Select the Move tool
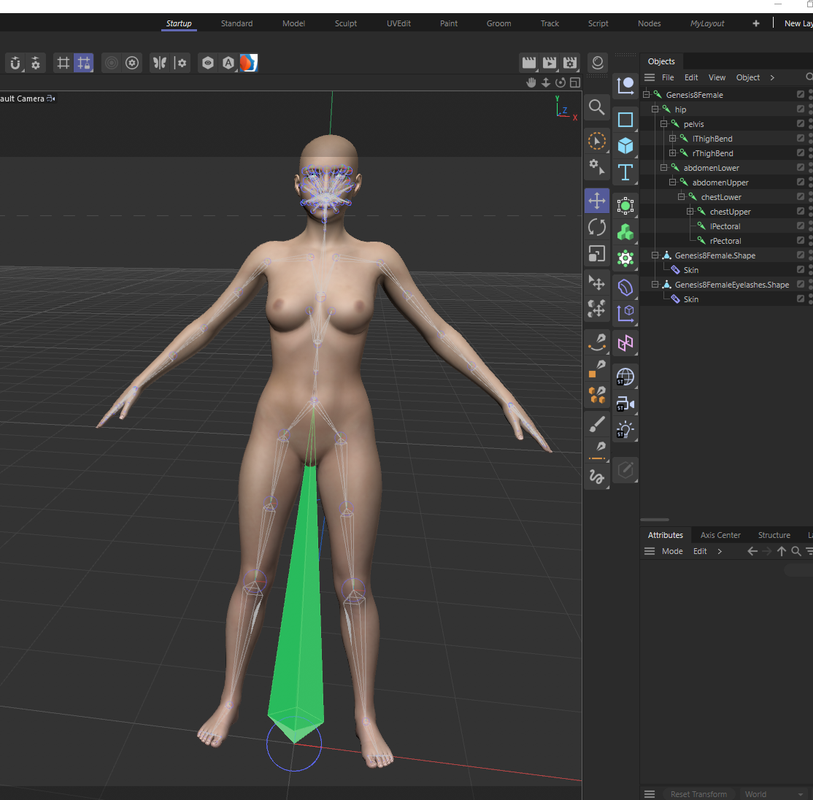 click(x=597, y=201)
